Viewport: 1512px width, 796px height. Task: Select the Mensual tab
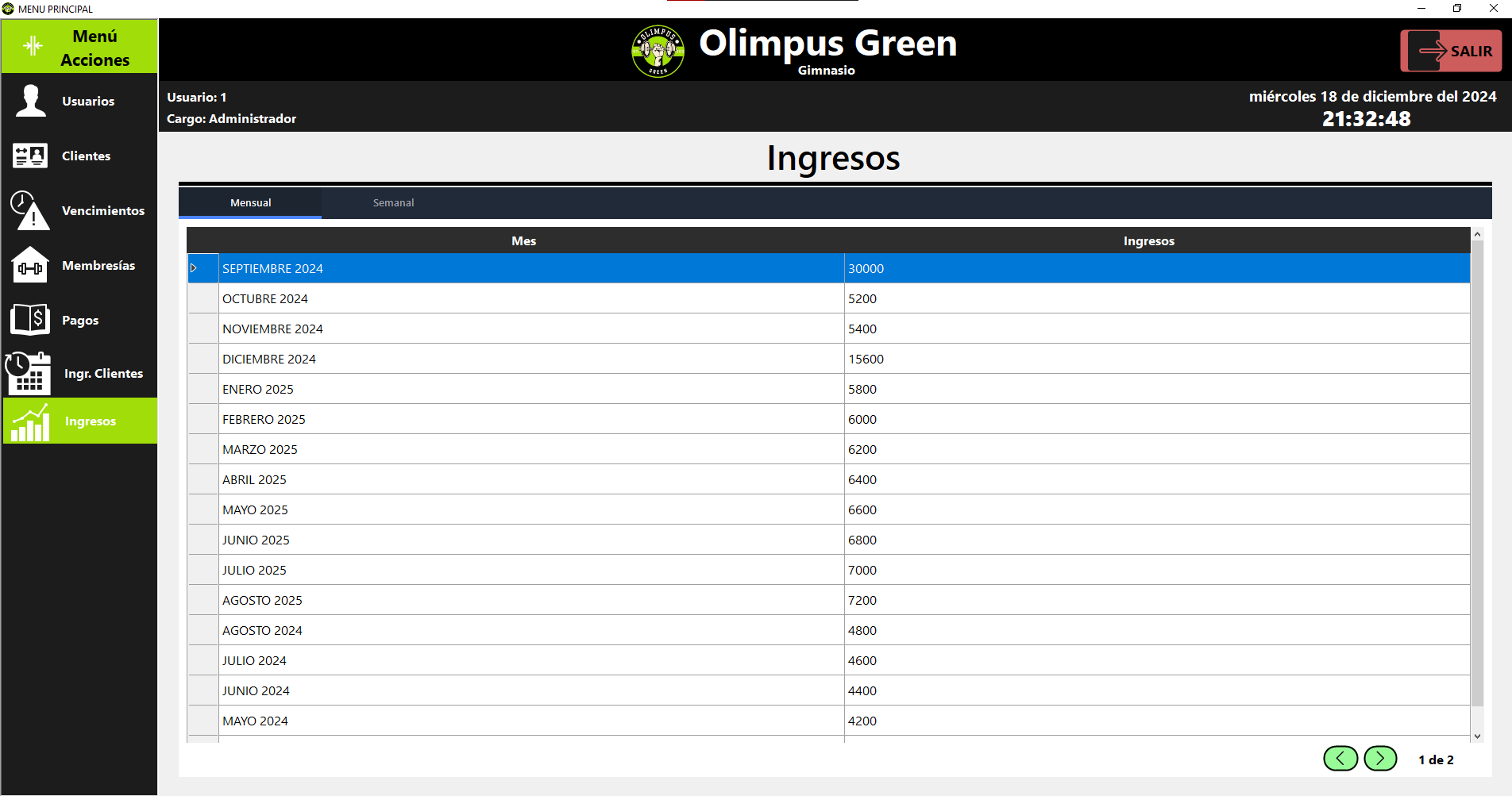pyautogui.click(x=250, y=202)
